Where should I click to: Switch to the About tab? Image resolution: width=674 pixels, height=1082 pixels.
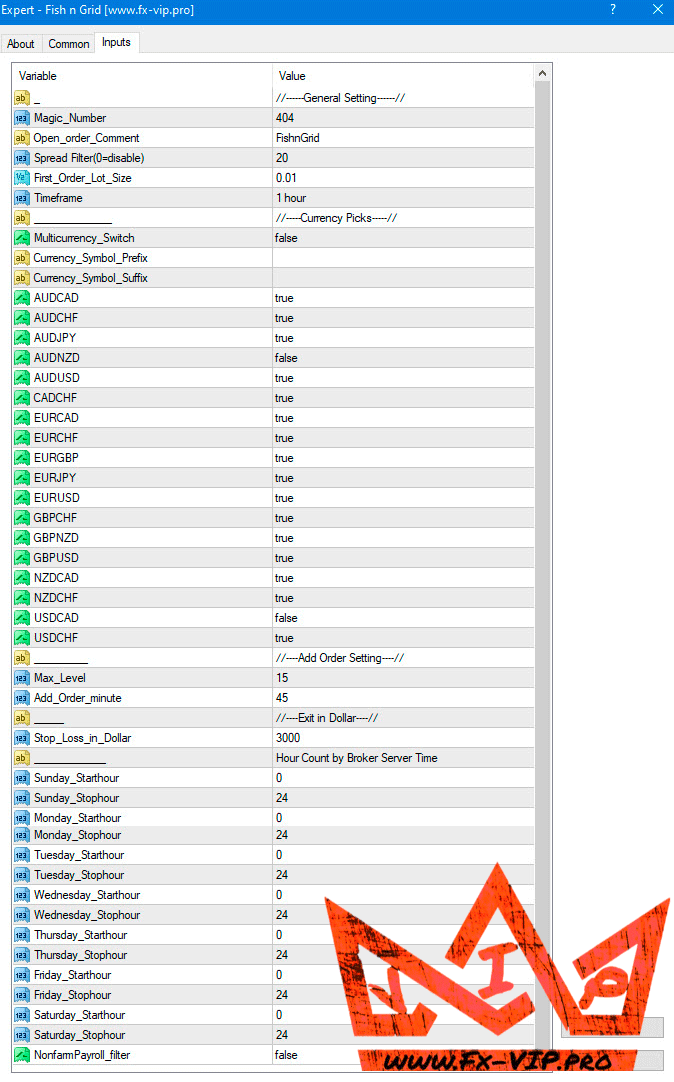click(x=21, y=44)
